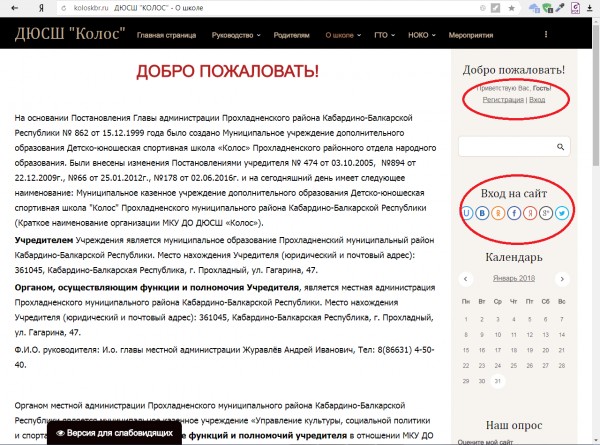Select day 24 in the calendar
The image size is (600, 445).
coord(498,366)
